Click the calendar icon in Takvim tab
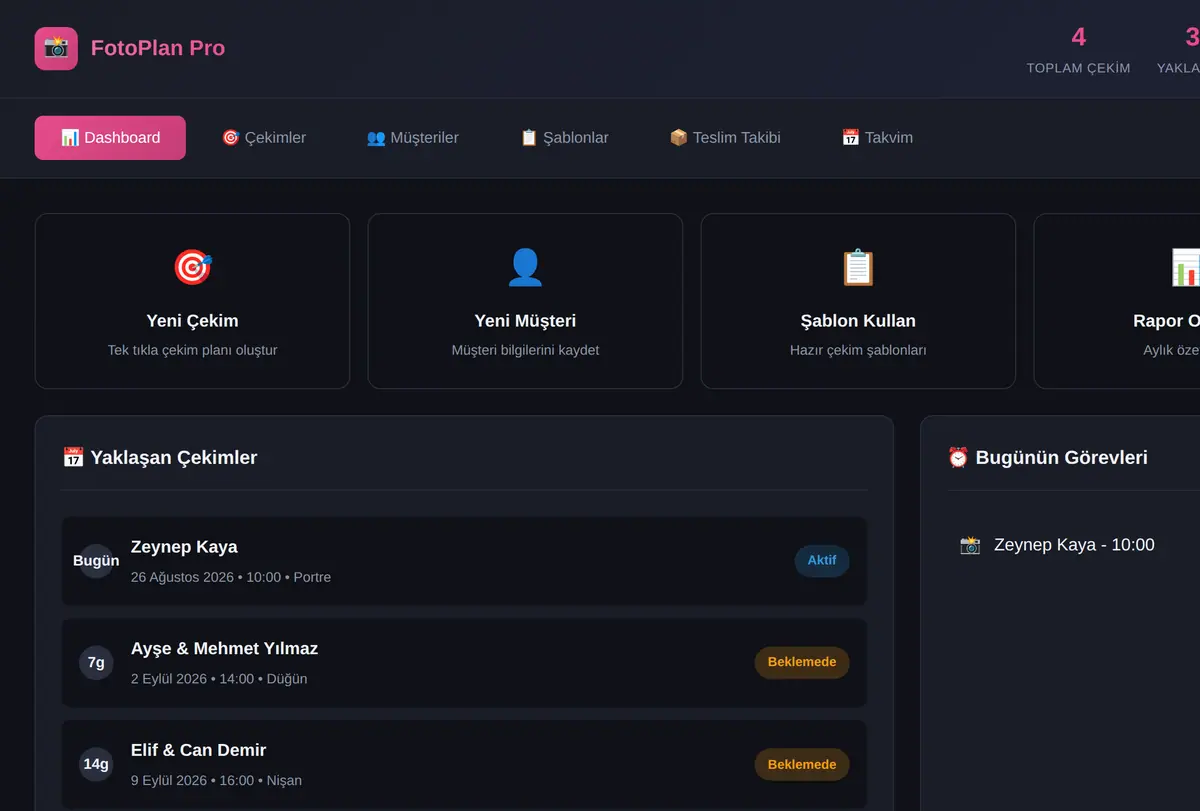1200x811 pixels. click(x=851, y=138)
